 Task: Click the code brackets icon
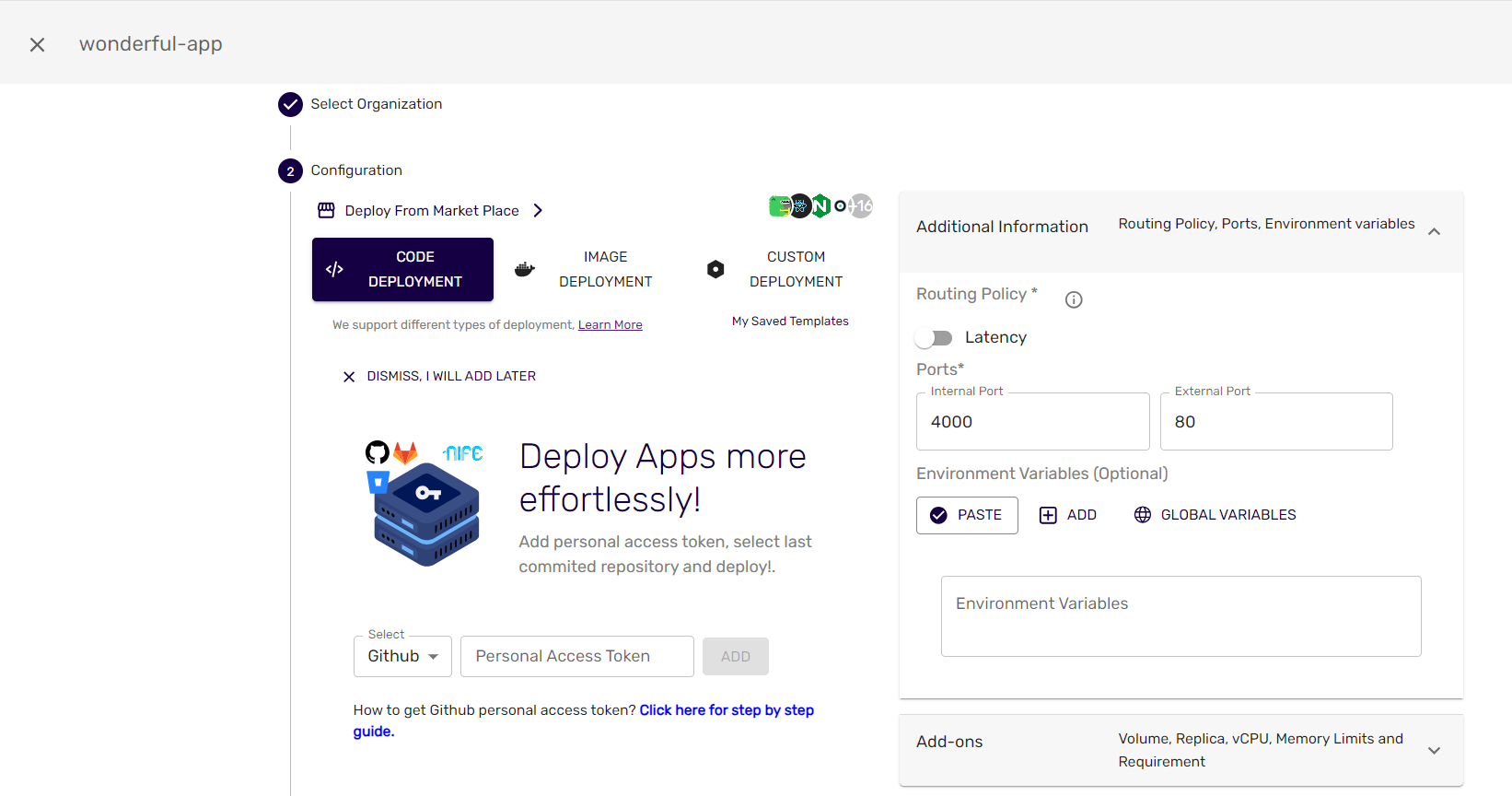pos(334,269)
